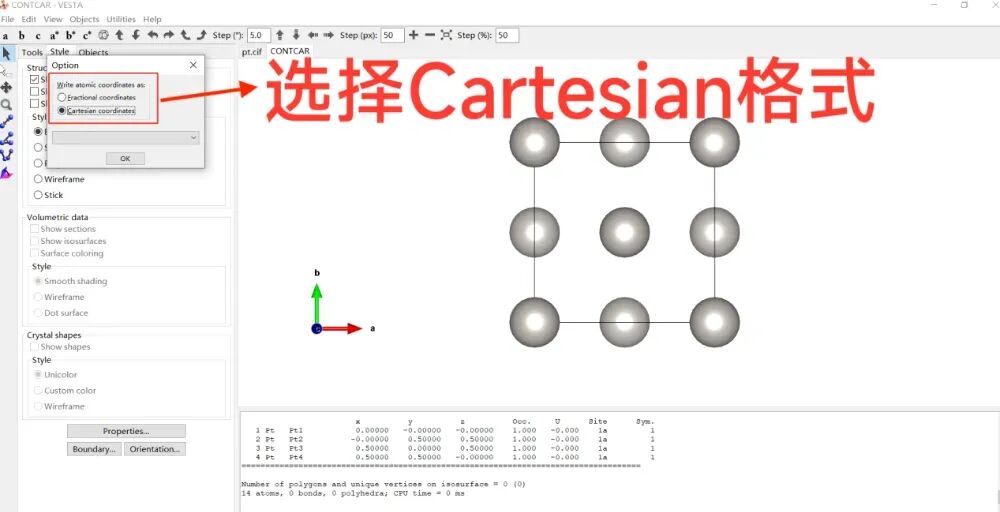This screenshot has height=512, width=1000.
Task: Switch to the CONTCAR document tab
Action: [290, 51]
